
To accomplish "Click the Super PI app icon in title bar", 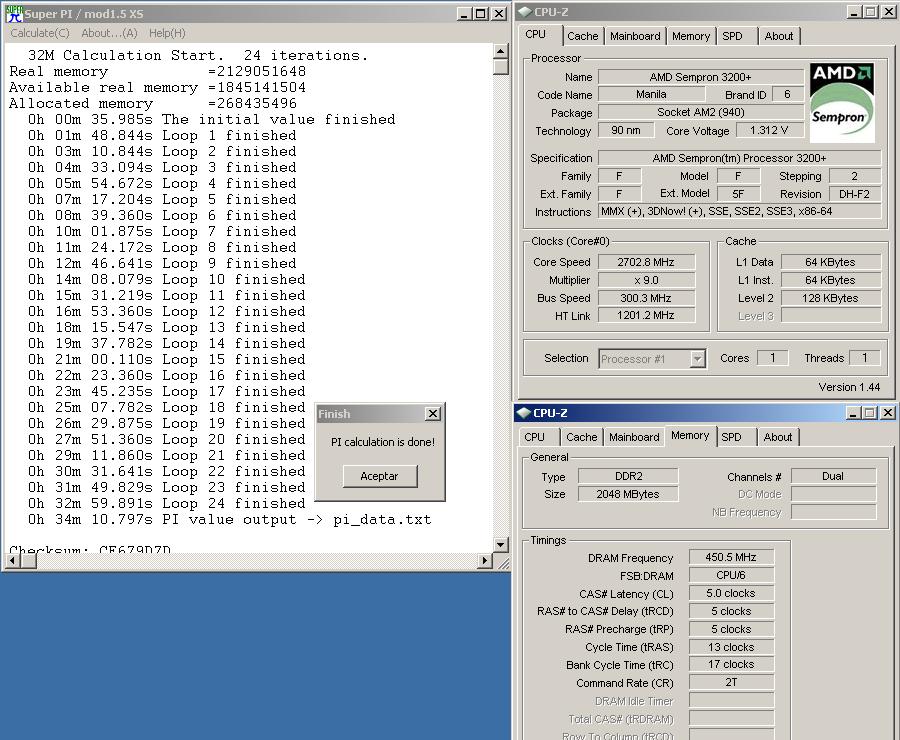I will [14, 14].
